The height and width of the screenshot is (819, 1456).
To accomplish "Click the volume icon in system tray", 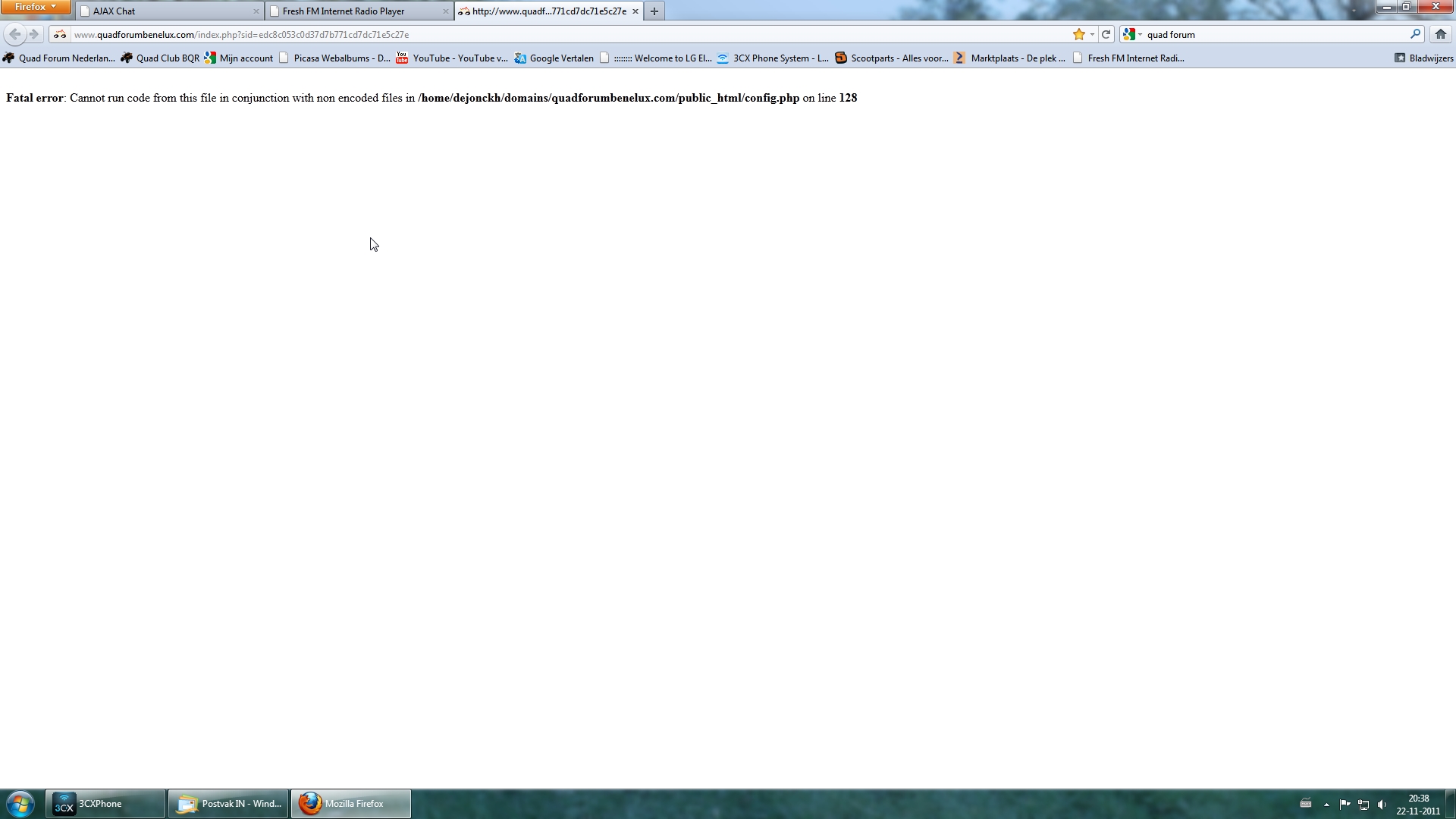I will tap(1382, 804).
